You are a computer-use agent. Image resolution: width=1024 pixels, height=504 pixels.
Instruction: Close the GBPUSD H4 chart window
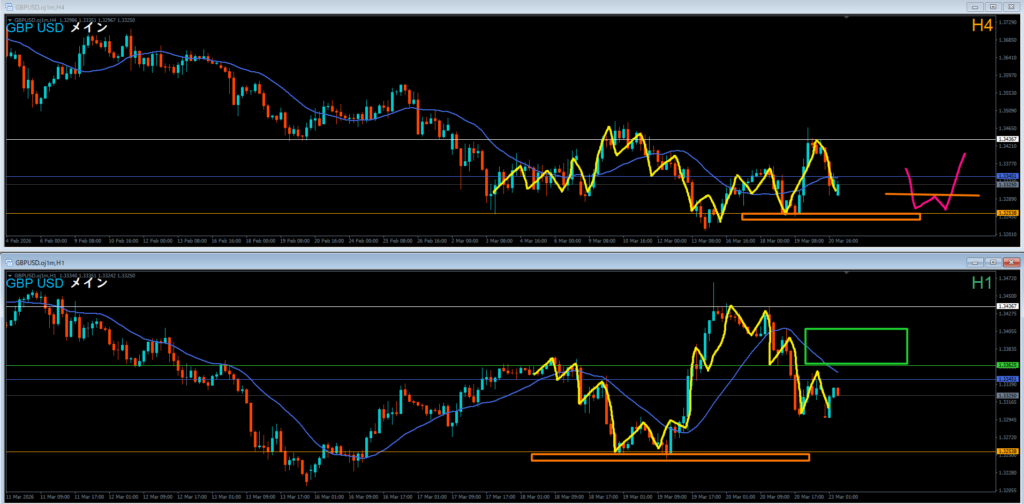(x=1011, y=7)
